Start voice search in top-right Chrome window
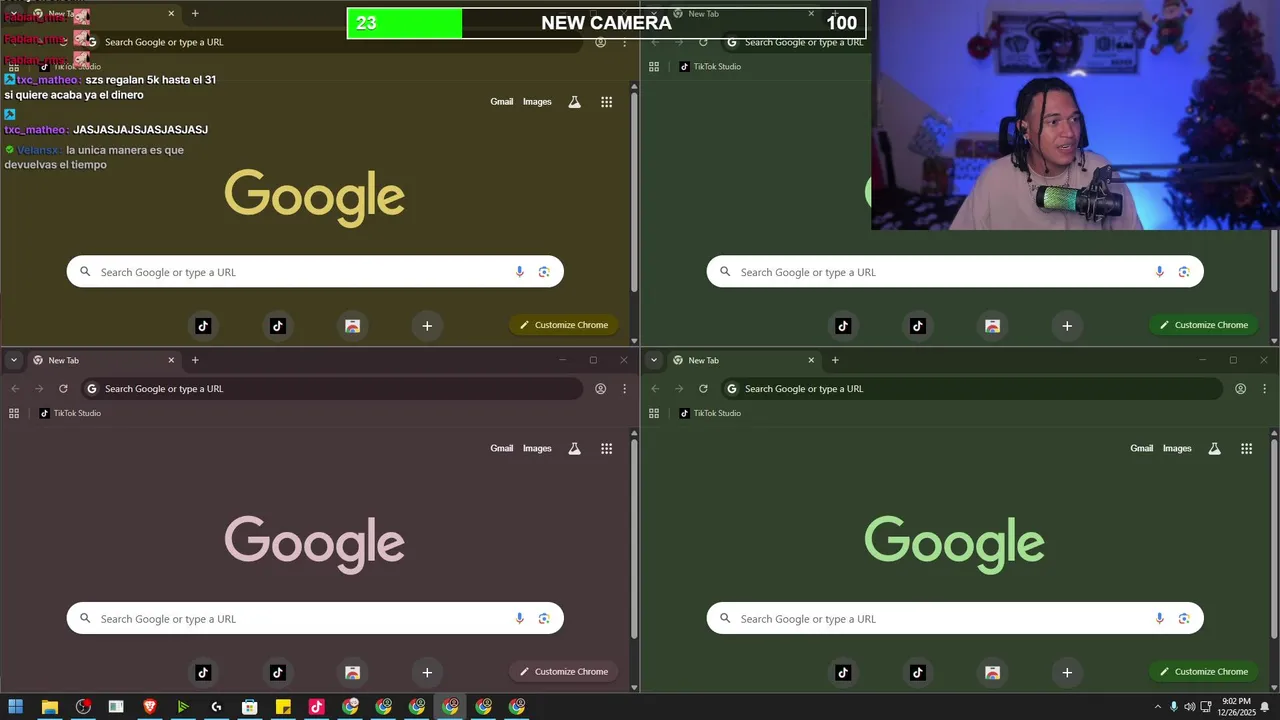This screenshot has height=720, width=1280. coord(1159,272)
